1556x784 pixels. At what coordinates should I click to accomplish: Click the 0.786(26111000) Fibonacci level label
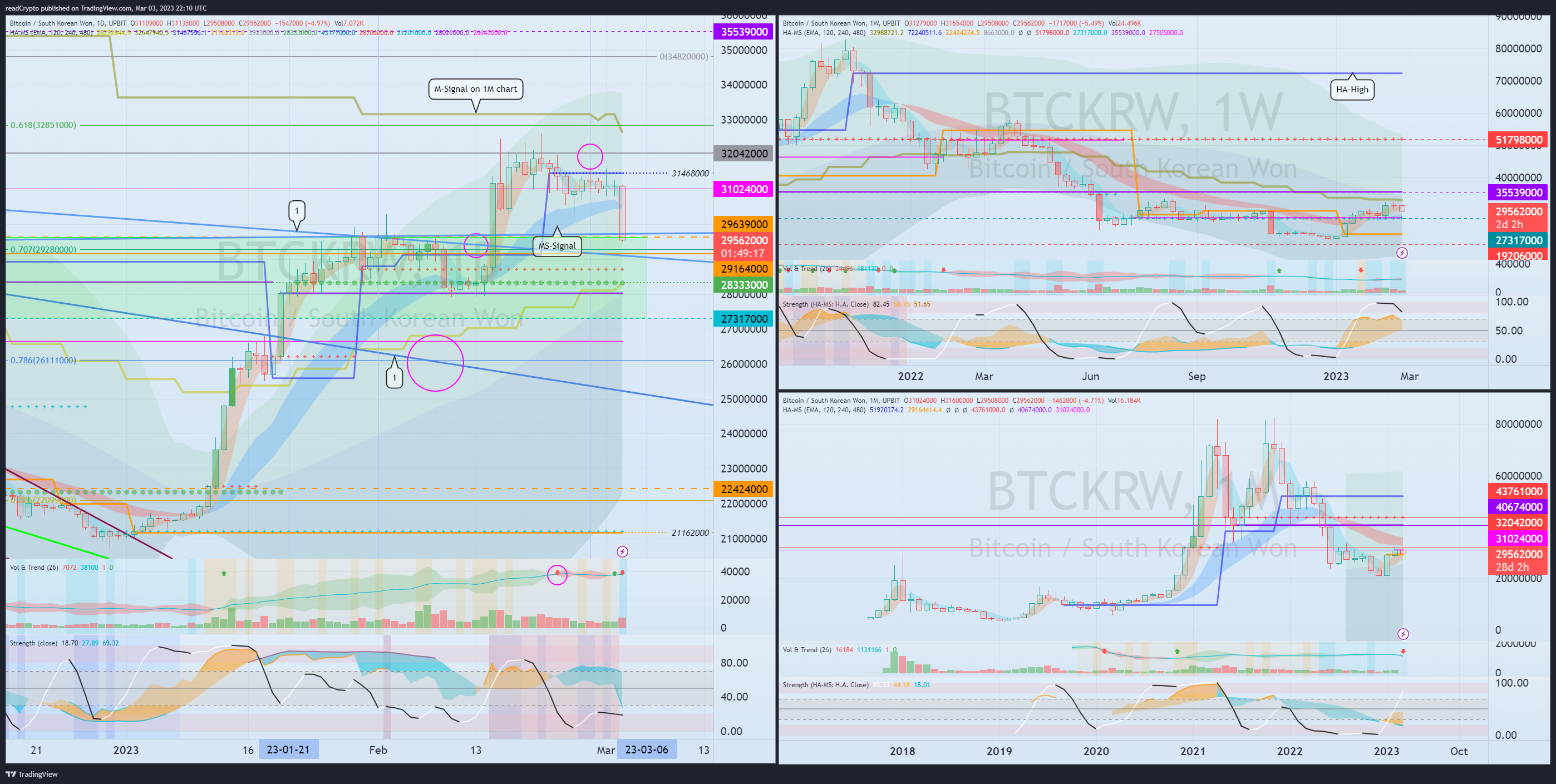[43, 361]
